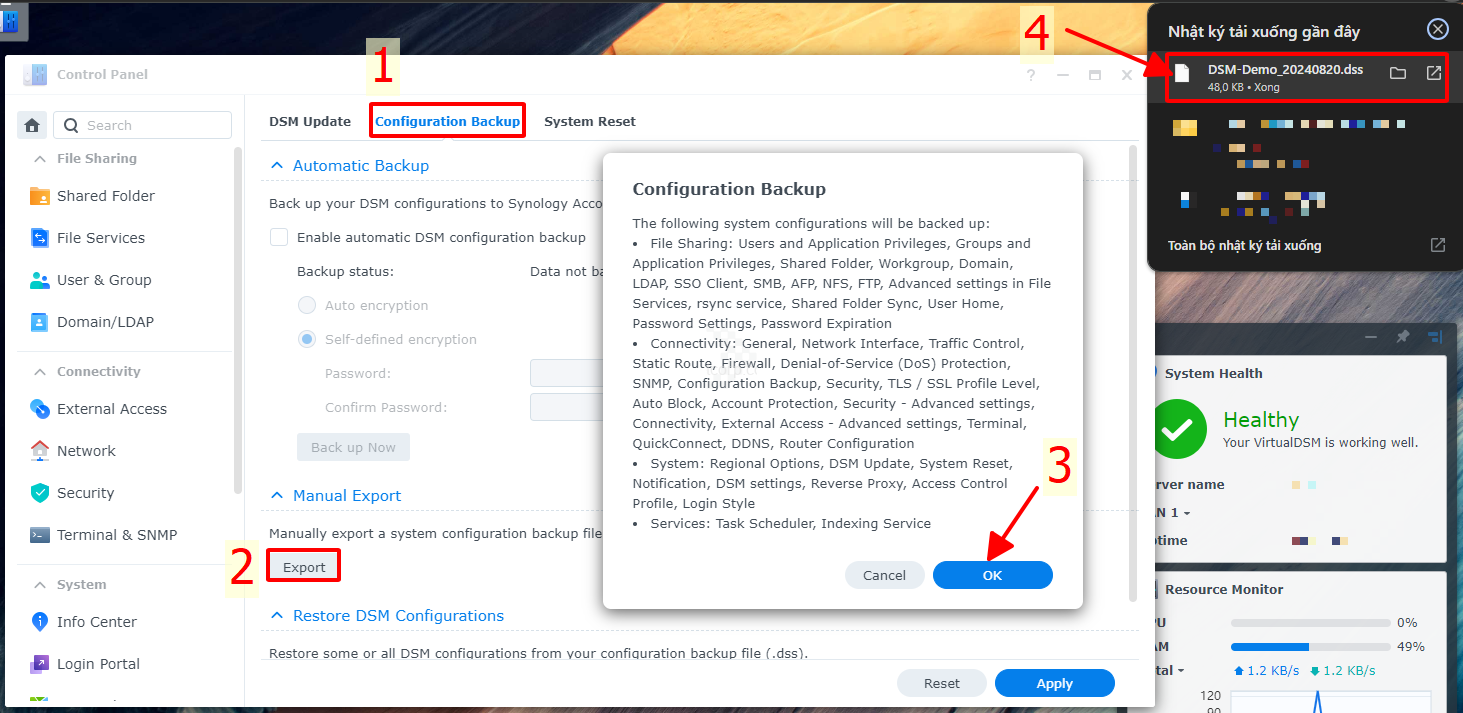Collapse the Manual Export section
1463x713 pixels.
(x=276, y=496)
